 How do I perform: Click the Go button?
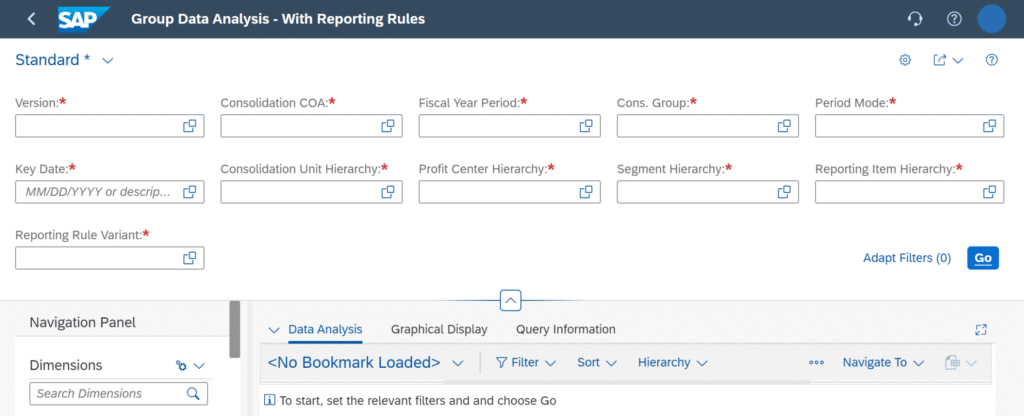pos(983,258)
